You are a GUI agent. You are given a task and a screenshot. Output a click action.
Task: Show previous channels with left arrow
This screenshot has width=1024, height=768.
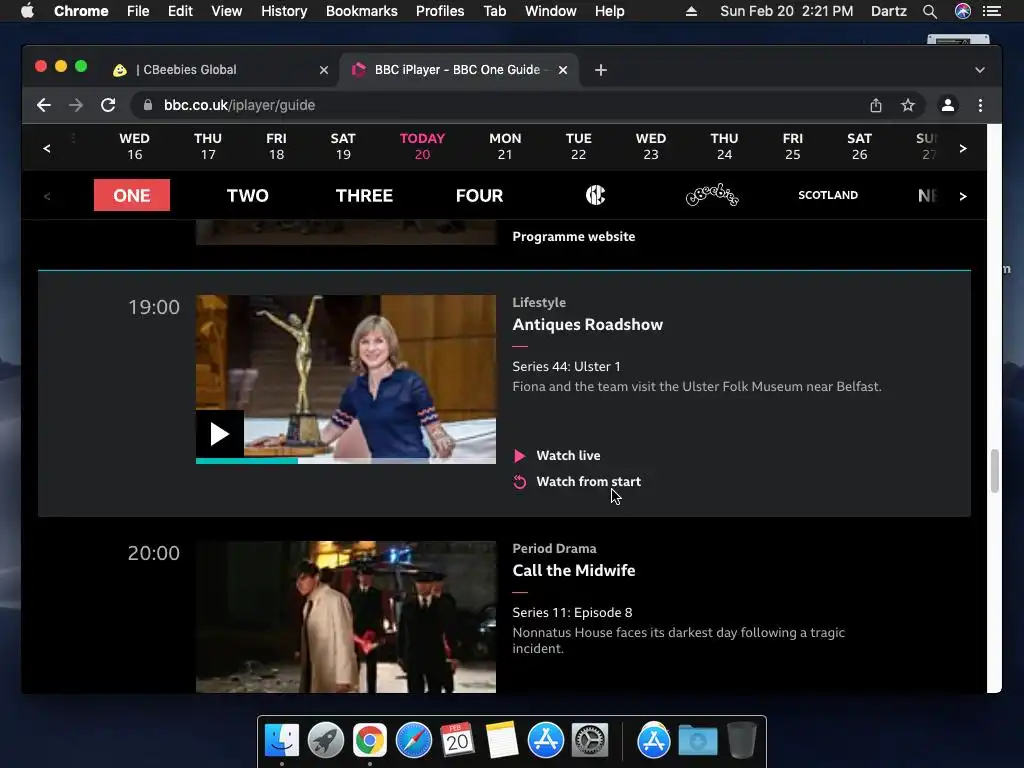tap(46, 196)
